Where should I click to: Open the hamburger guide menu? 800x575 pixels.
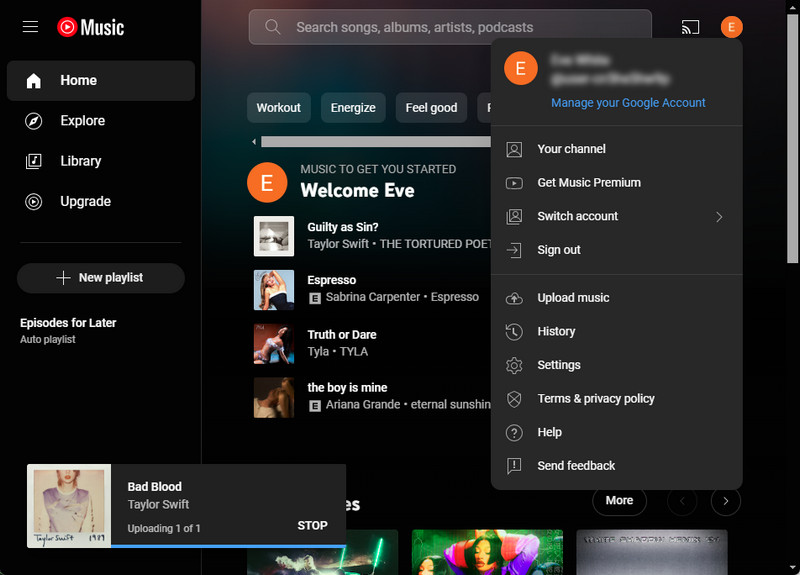point(30,27)
